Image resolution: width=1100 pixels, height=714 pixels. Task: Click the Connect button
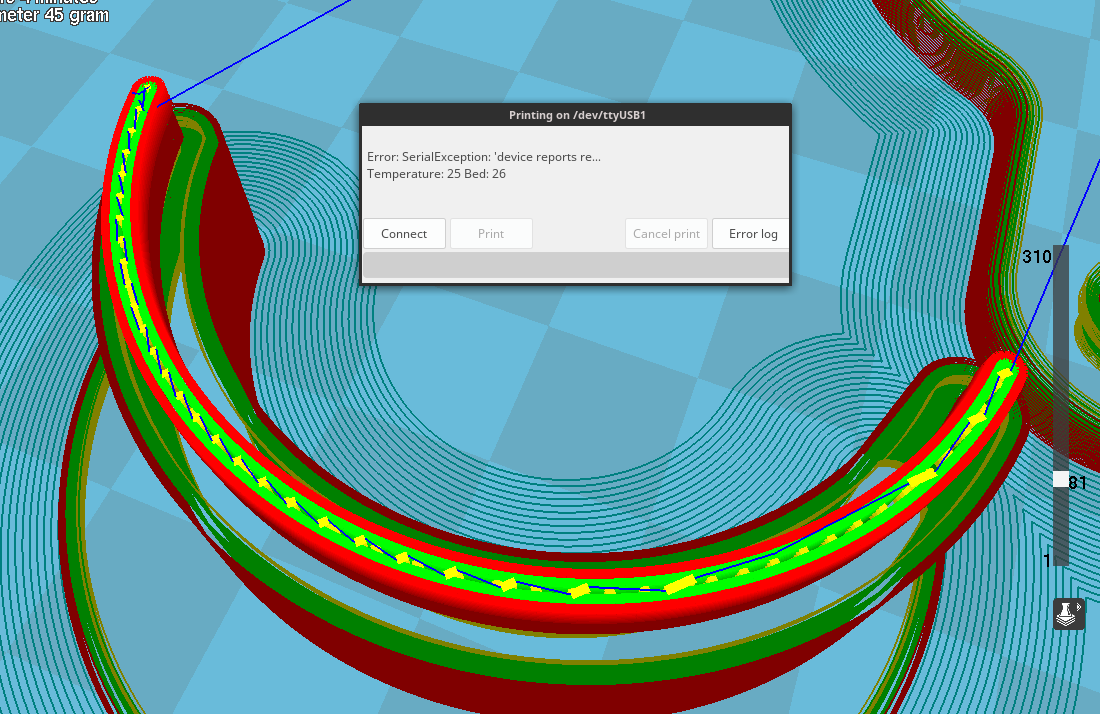click(404, 234)
